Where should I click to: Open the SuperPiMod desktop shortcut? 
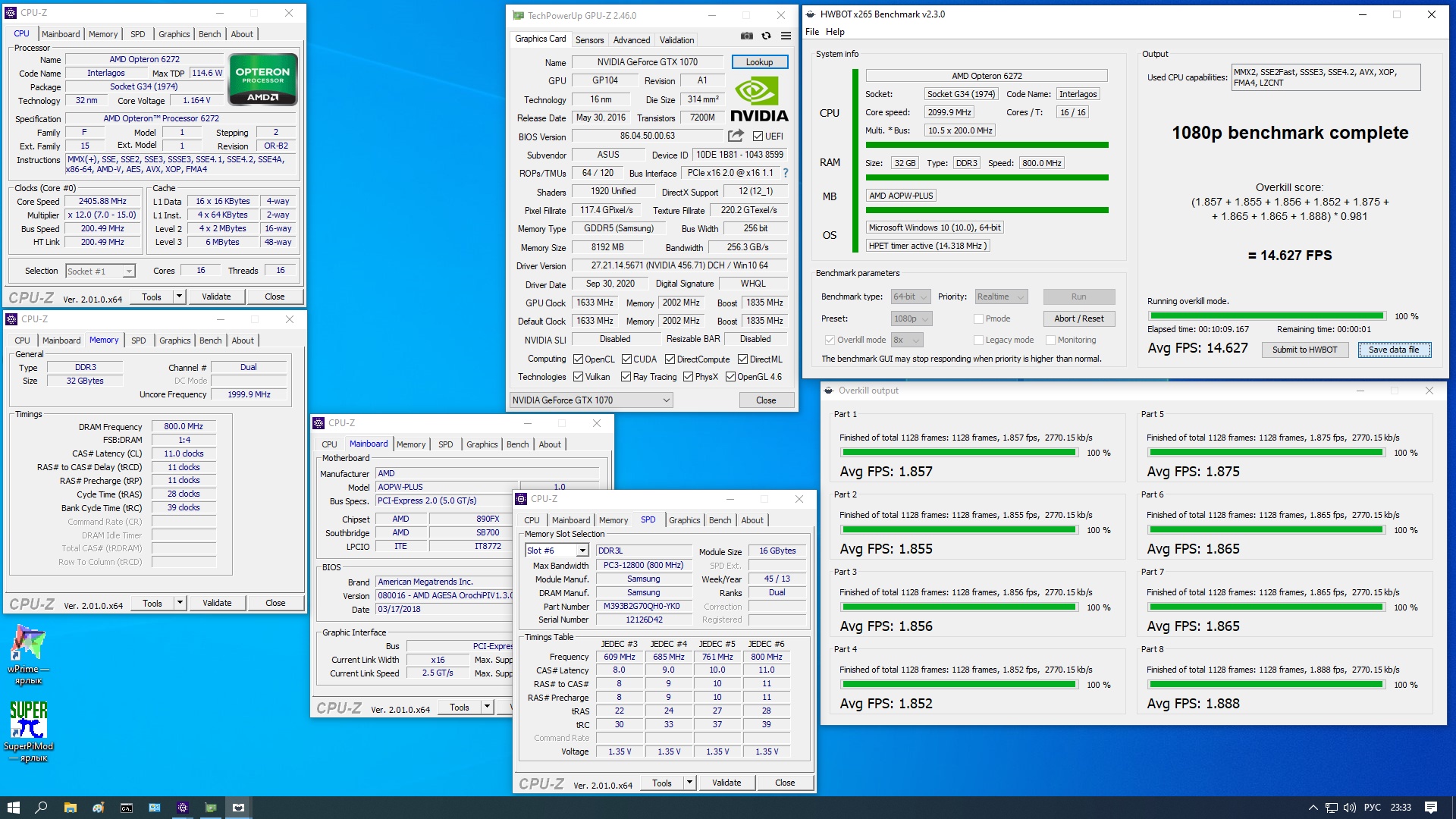click(x=29, y=731)
